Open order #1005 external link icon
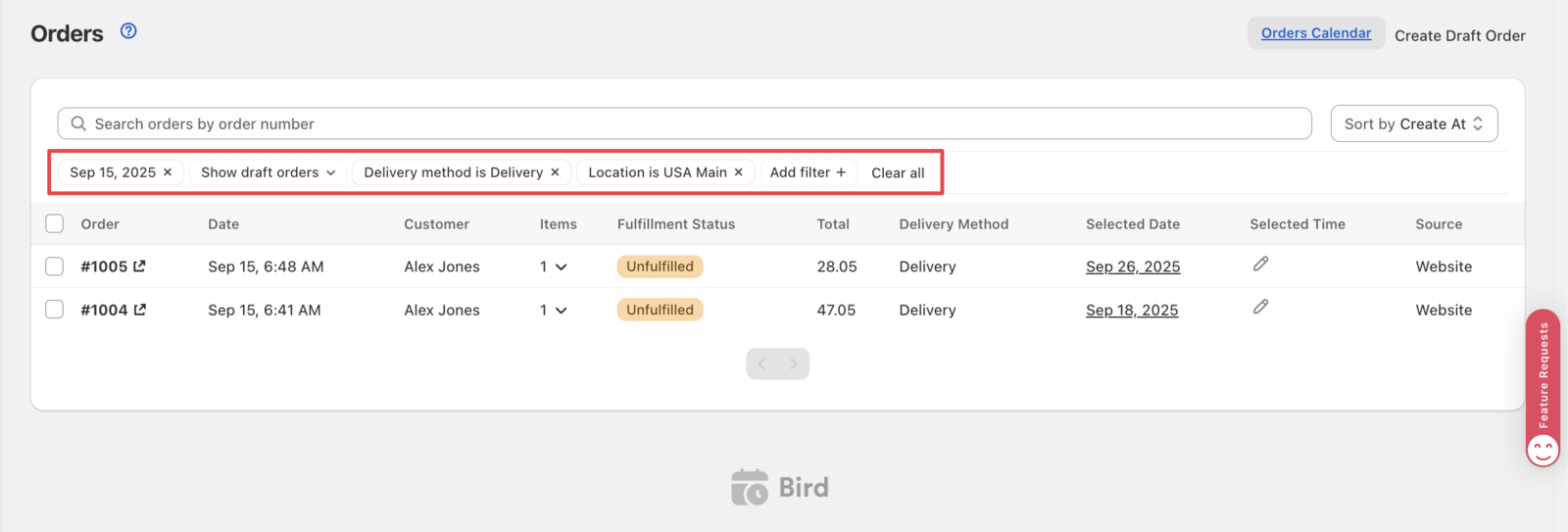This screenshot has width=1568, height=532. point(139,266)
